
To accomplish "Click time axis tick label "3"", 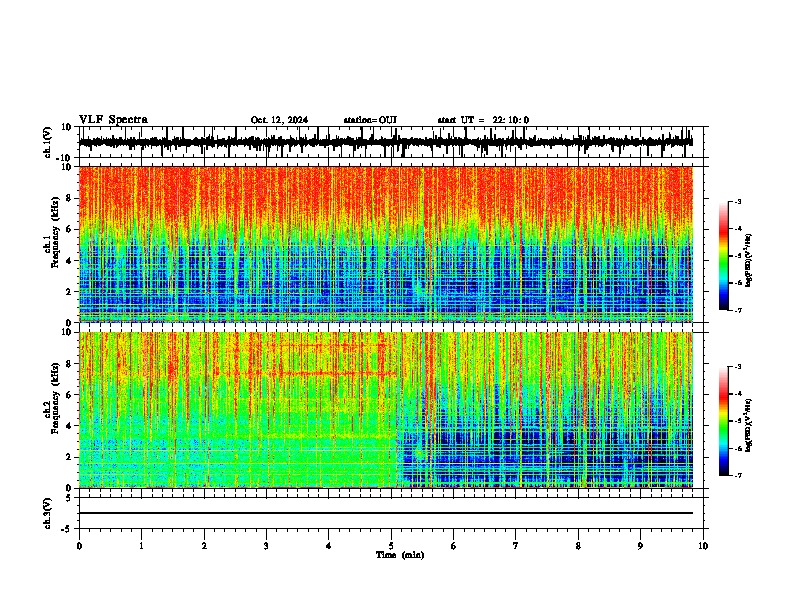I will (266, 546).
